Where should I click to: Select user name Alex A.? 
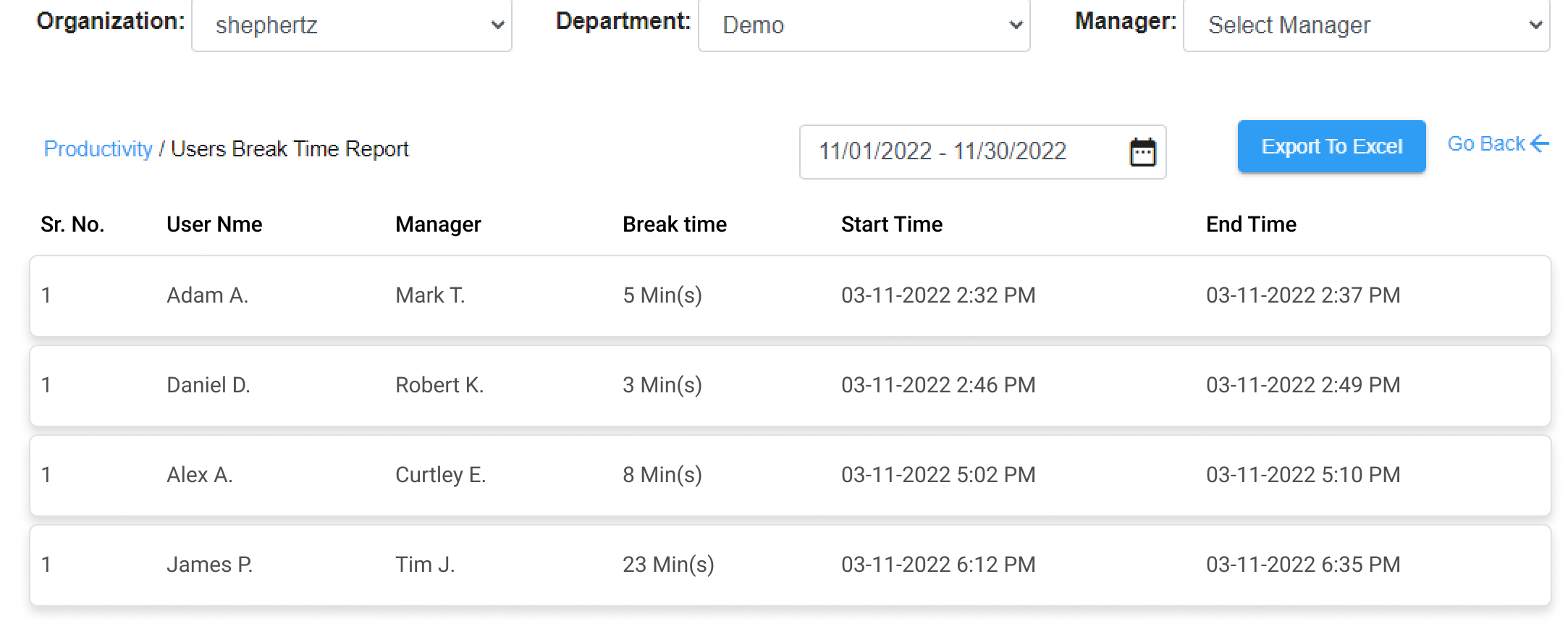199,475
